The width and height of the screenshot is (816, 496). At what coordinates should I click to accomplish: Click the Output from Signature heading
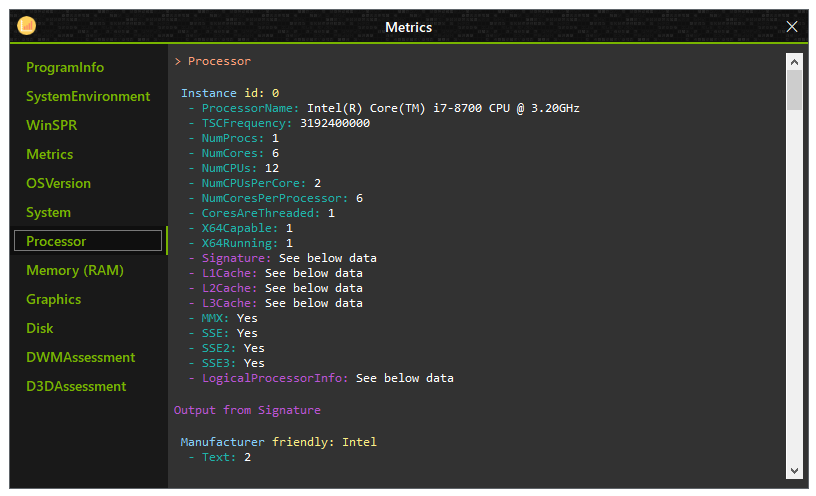click(x=247, y=410)
